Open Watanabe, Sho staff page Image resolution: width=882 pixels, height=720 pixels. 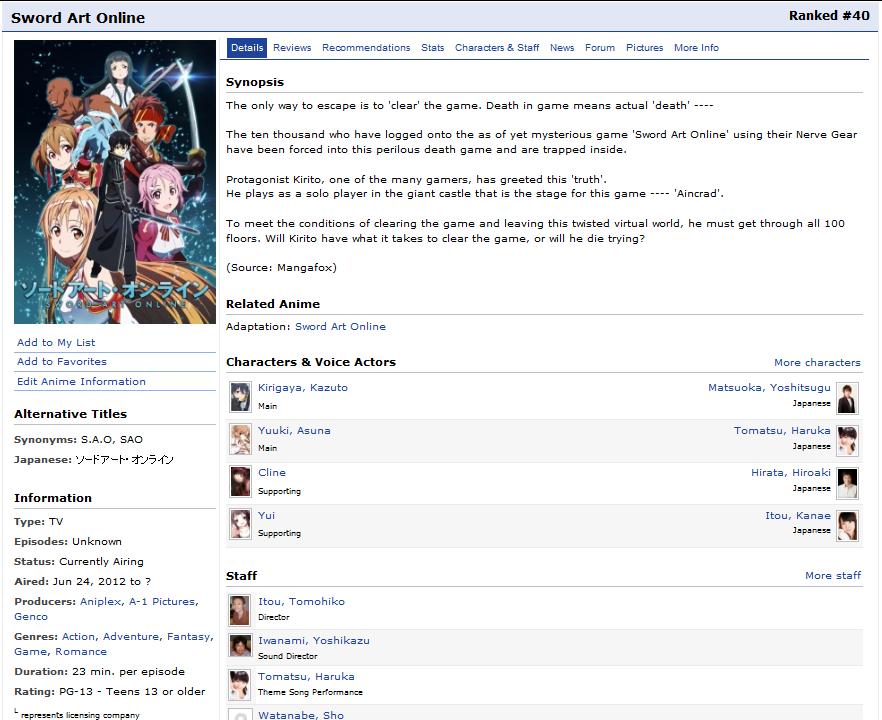point(301,714)
